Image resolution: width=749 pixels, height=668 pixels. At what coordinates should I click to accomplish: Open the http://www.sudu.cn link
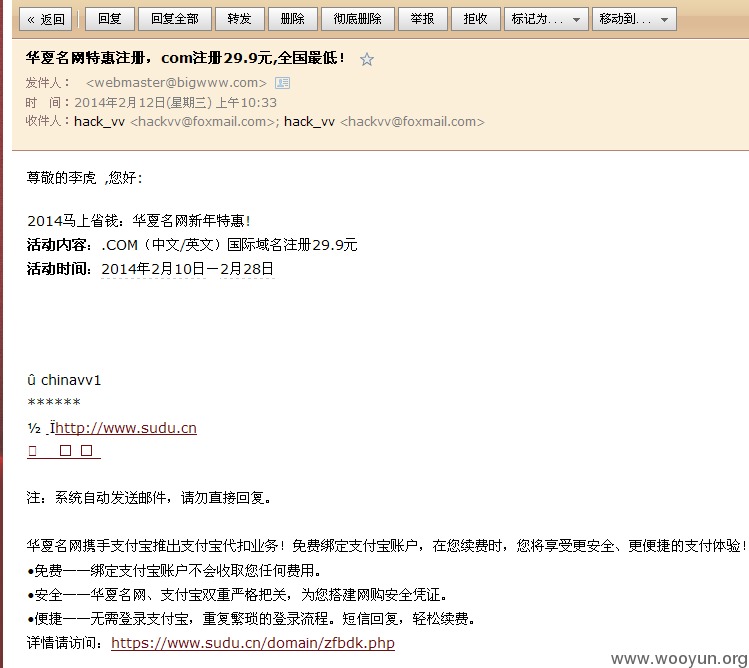click(126, 428)
